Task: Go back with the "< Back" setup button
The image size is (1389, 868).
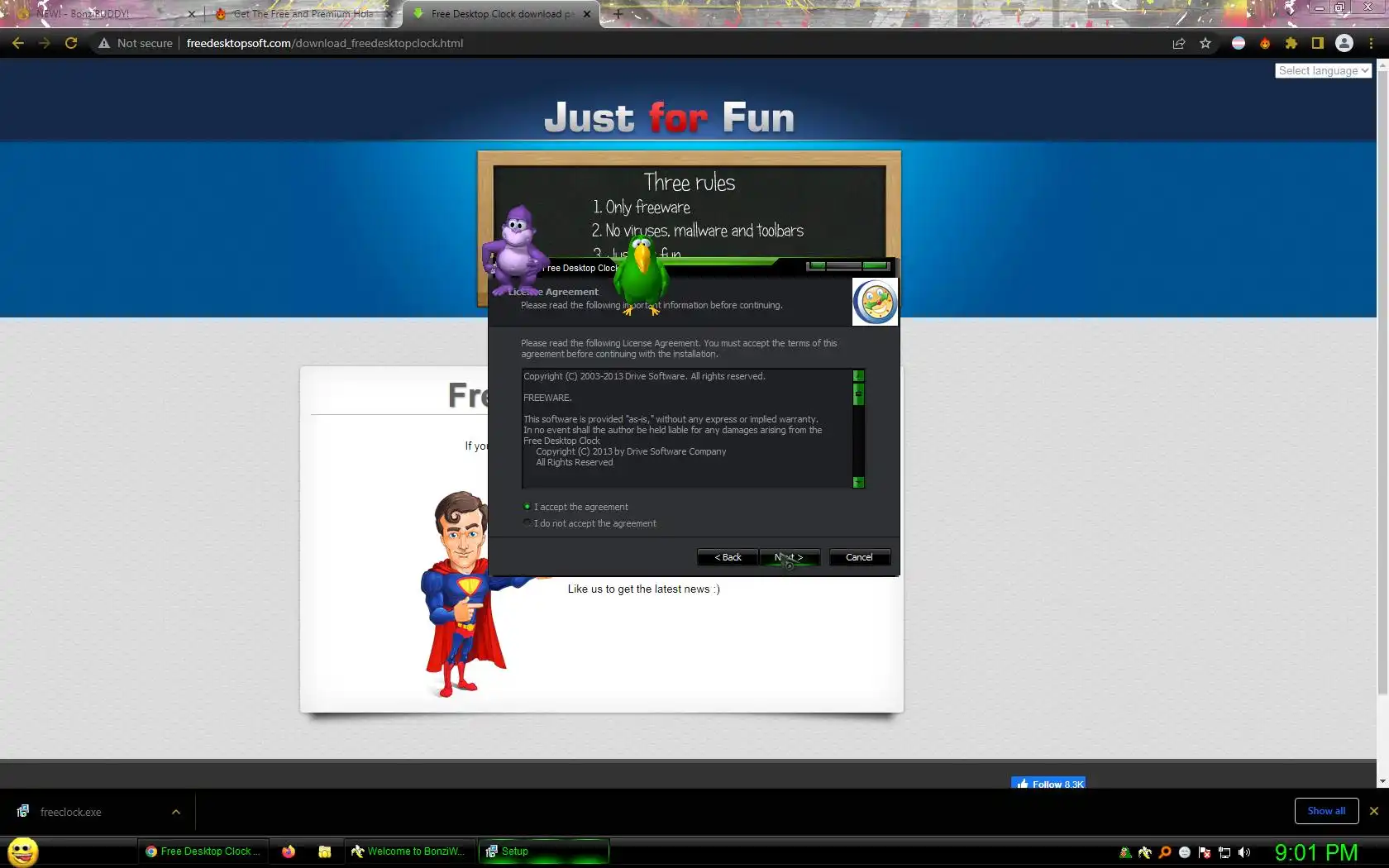Action: point(728,557)
